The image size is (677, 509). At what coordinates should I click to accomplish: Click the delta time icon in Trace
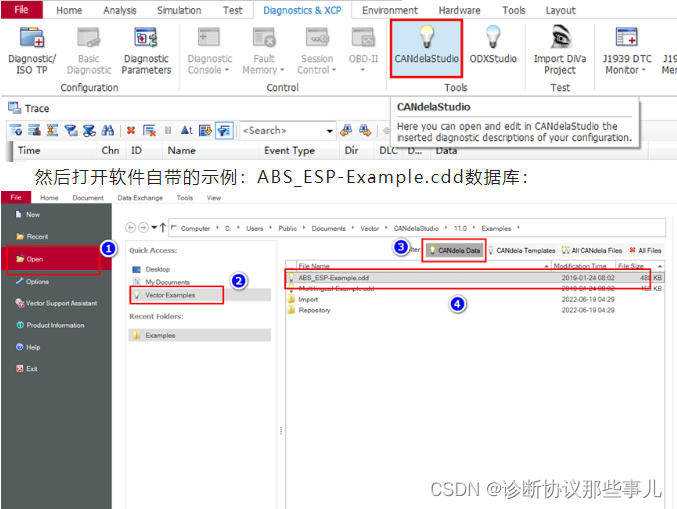coord(187,130)
